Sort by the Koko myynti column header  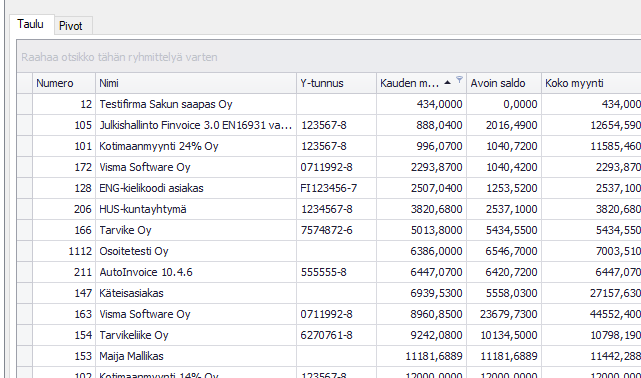click(x=591, y=83)
